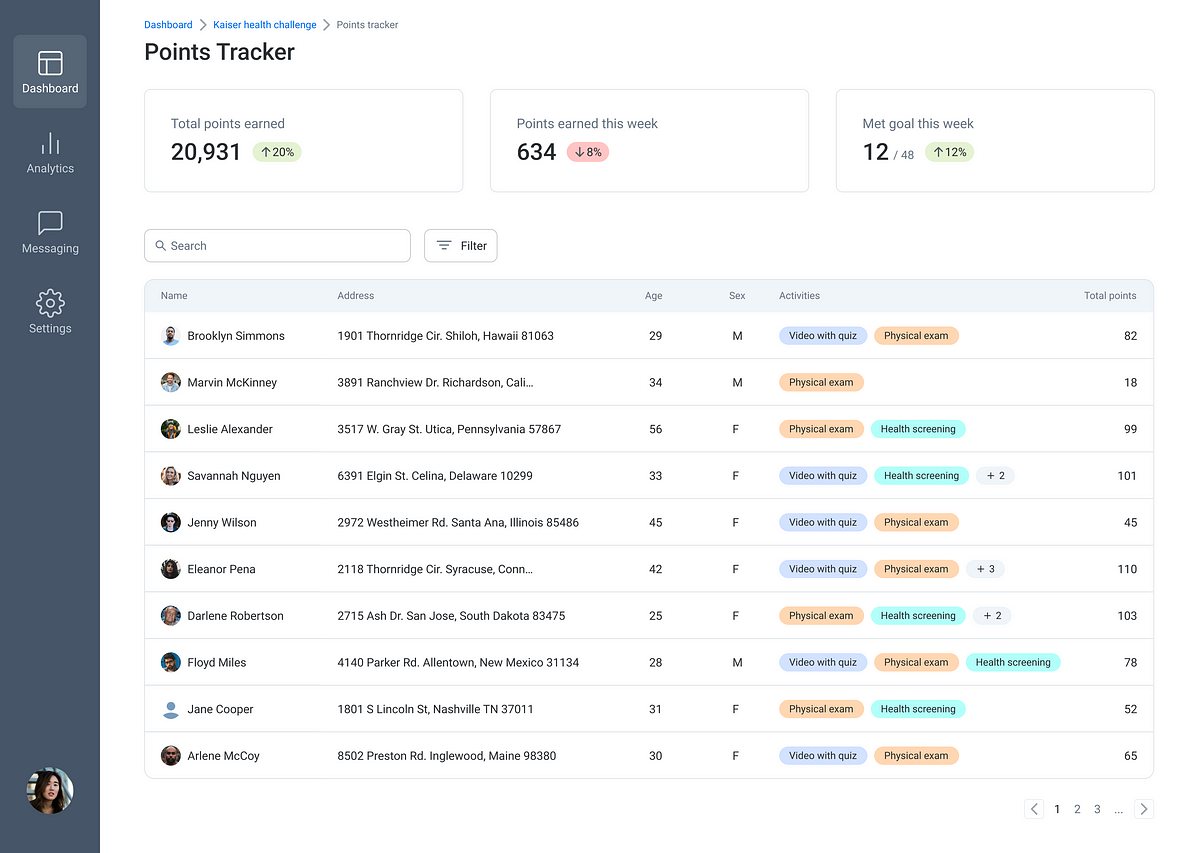Click Brooklyn Simmons' avatar picture
1200x853 pixels.
tap(171, 336)
